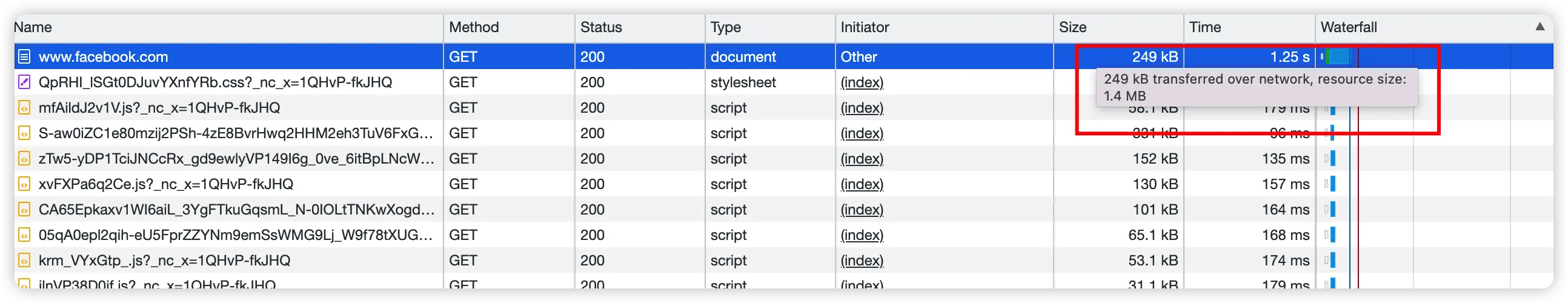
Task: Click the script icon for mfAildJ2v1V.js
Action: pos(24,108)
